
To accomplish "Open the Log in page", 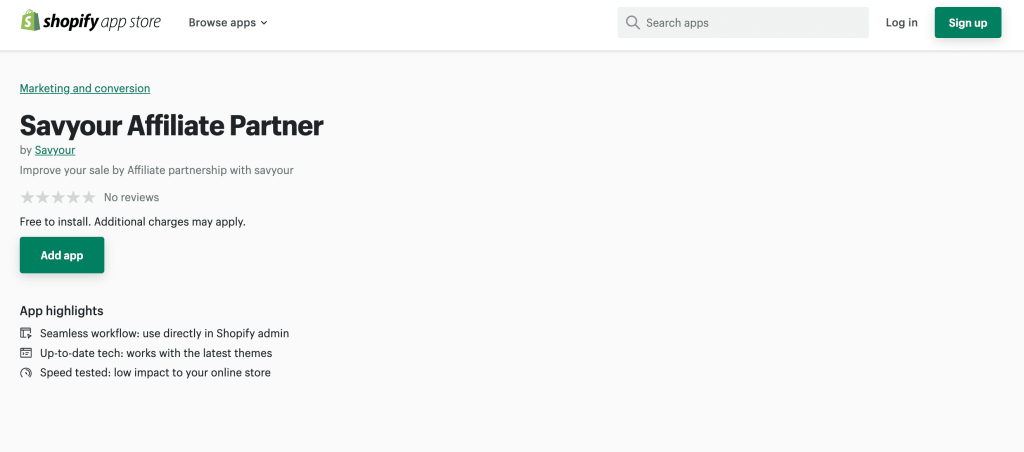I will pyautogui.click(x=901, y=22).
